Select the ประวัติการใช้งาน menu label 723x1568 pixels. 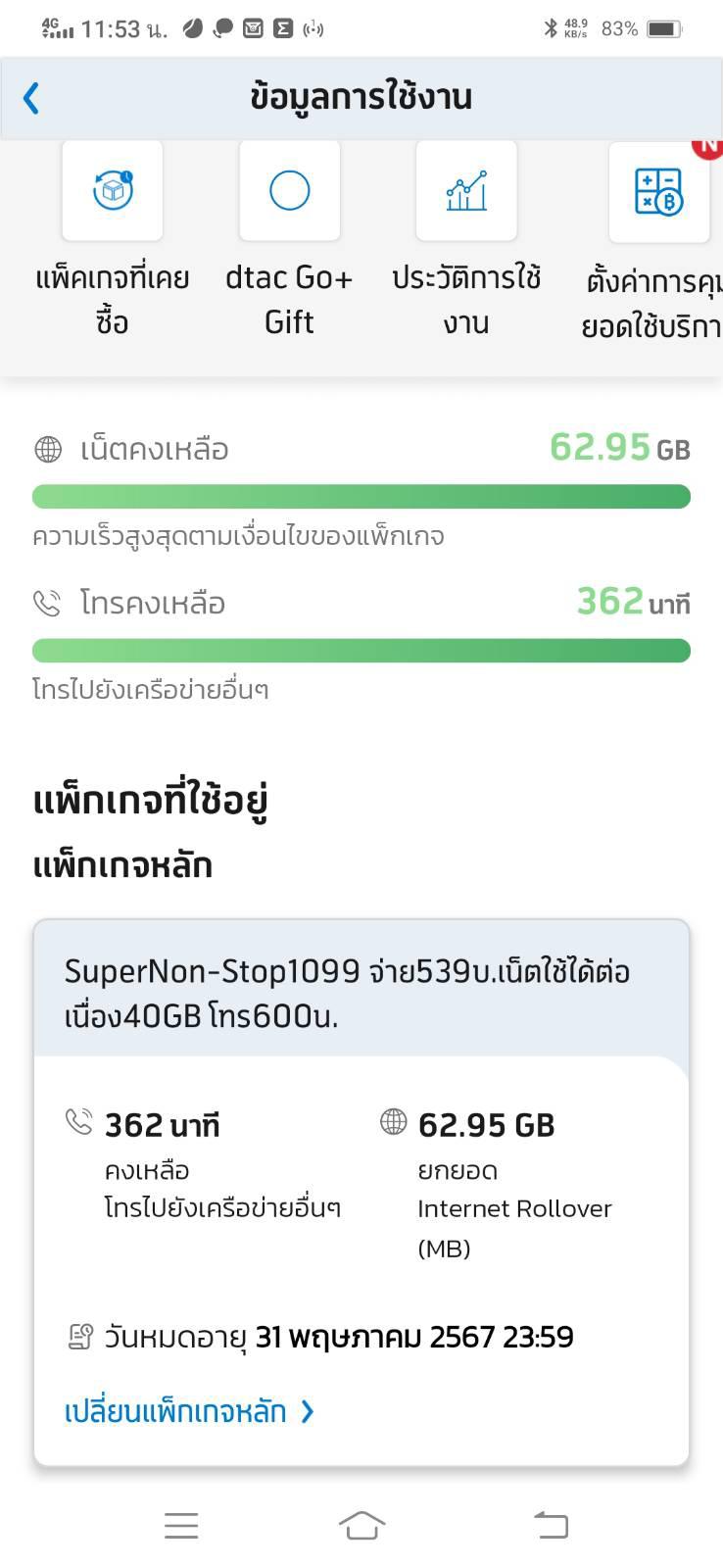pos(466,299)
